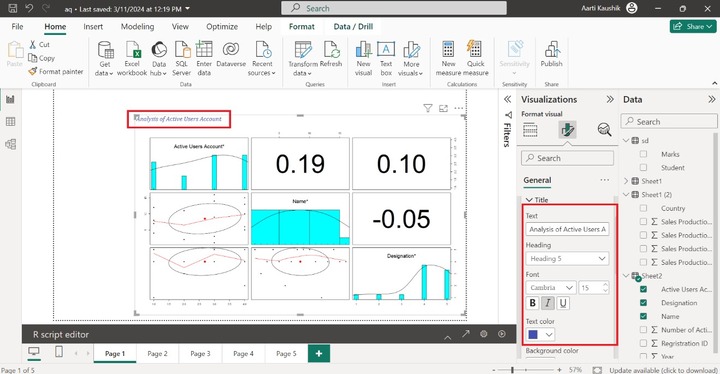Click Bold button for title
720x374 pixels.
click(533, 303)
